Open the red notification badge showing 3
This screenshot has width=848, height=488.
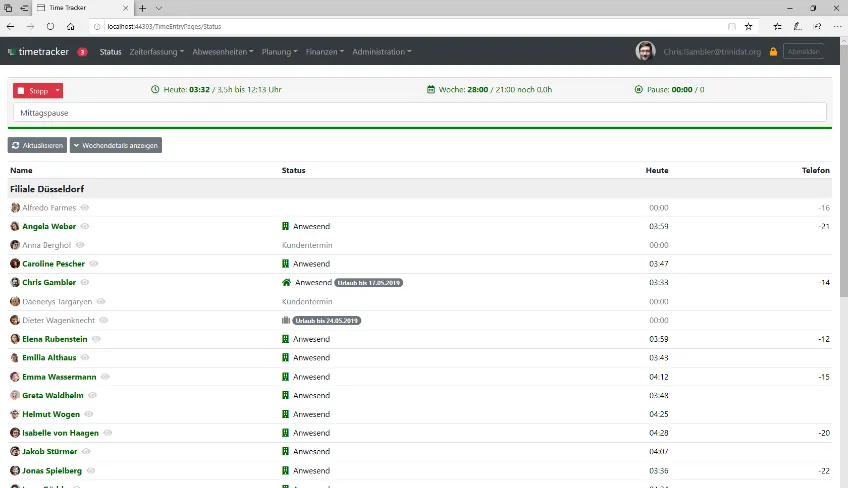pyautogui.click(x=82, y=52)
